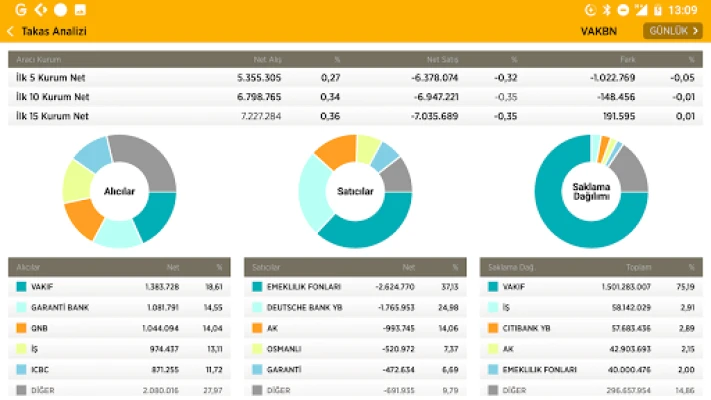Sort by the Fark column header
Image resolution: width=711 pixels, height=400 pixels.
click(x=627, y=59)
